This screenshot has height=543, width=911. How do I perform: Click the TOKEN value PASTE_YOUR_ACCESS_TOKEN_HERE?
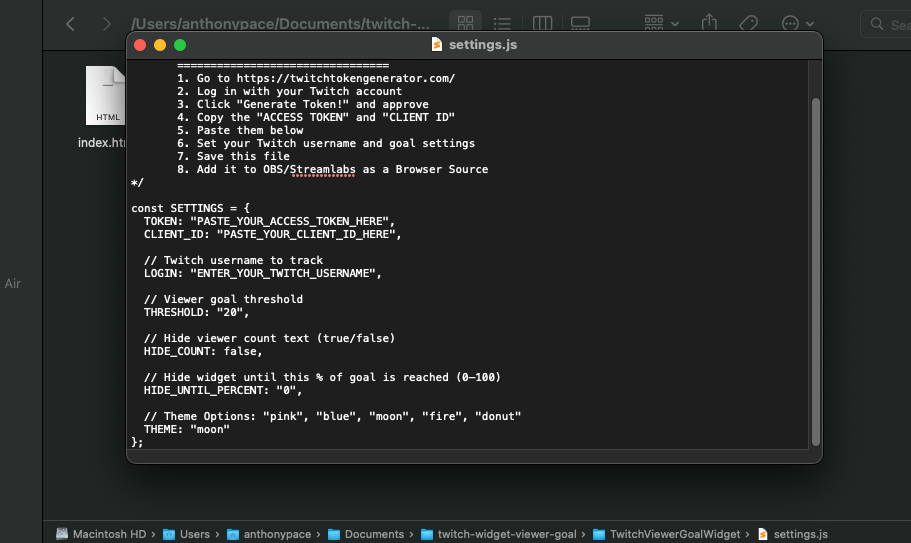click(x=289, y=221)
